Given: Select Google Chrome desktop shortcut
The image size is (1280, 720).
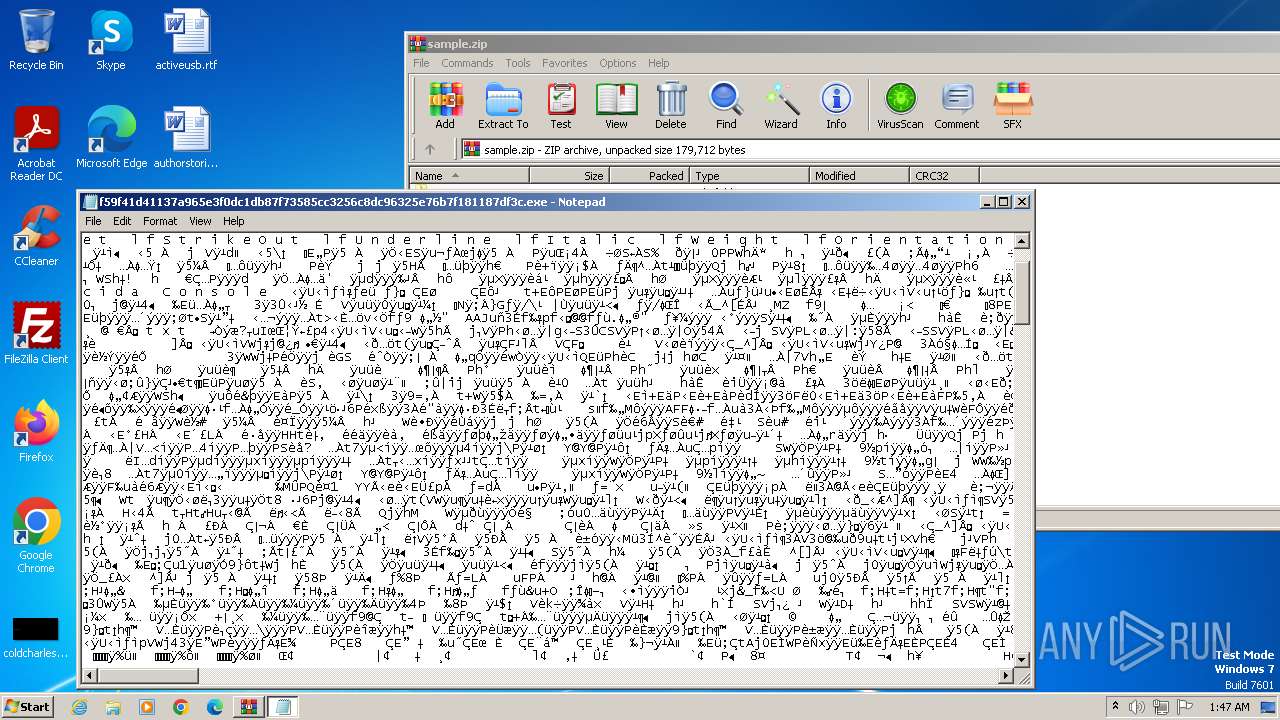Looking at the screenshot, I should (x=36, y=536).
